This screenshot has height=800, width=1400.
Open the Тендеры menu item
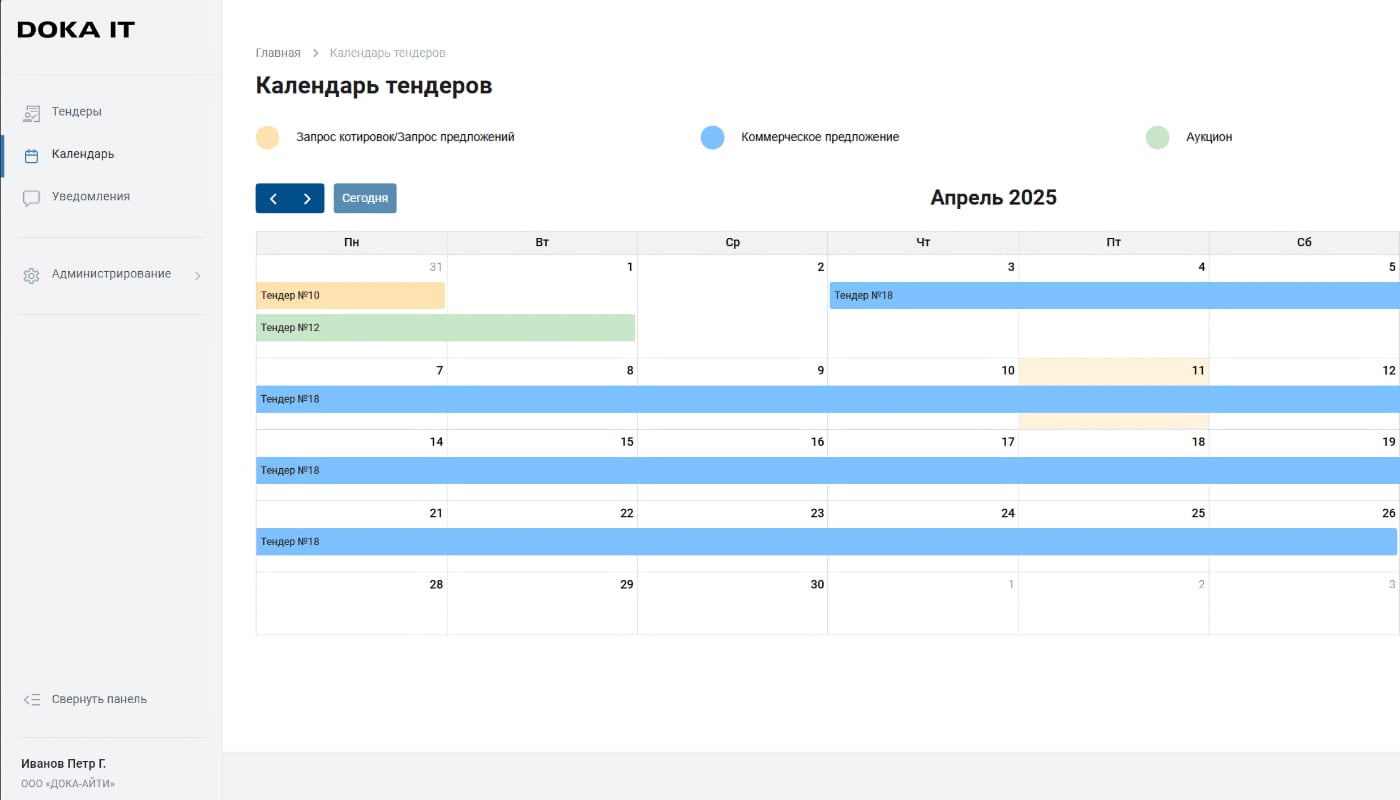point(77,112)
